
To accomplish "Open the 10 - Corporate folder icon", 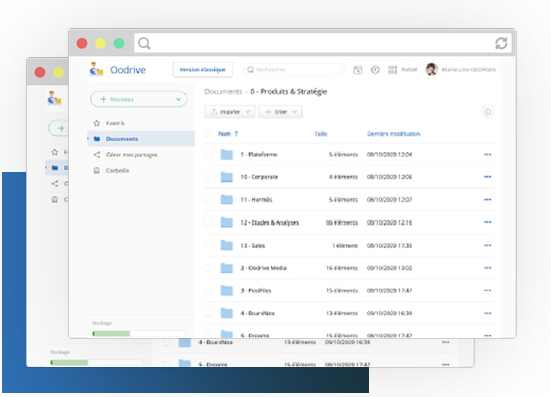I will point(227,177).
